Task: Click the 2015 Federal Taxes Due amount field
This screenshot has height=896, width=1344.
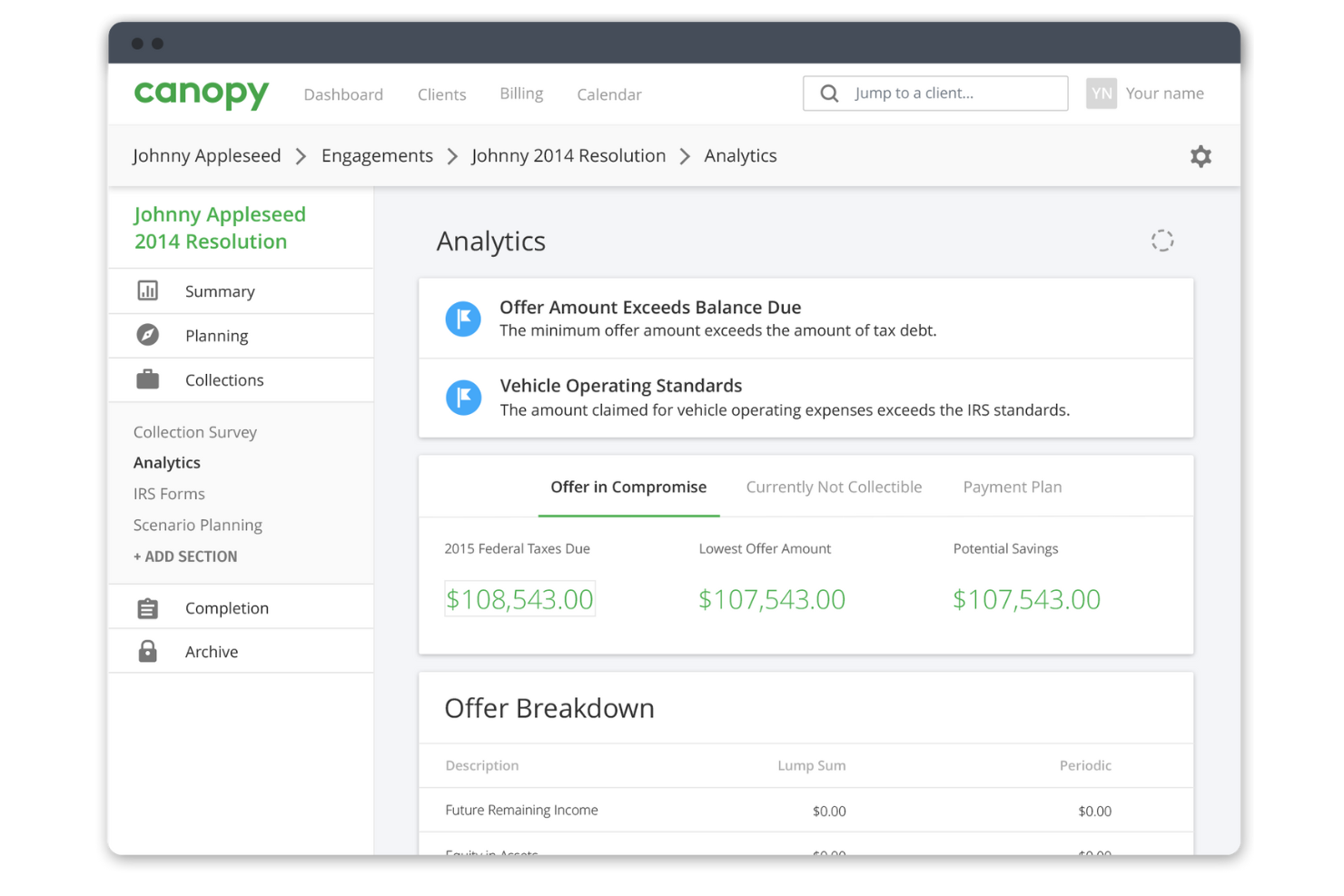Action: coord(519,598)
